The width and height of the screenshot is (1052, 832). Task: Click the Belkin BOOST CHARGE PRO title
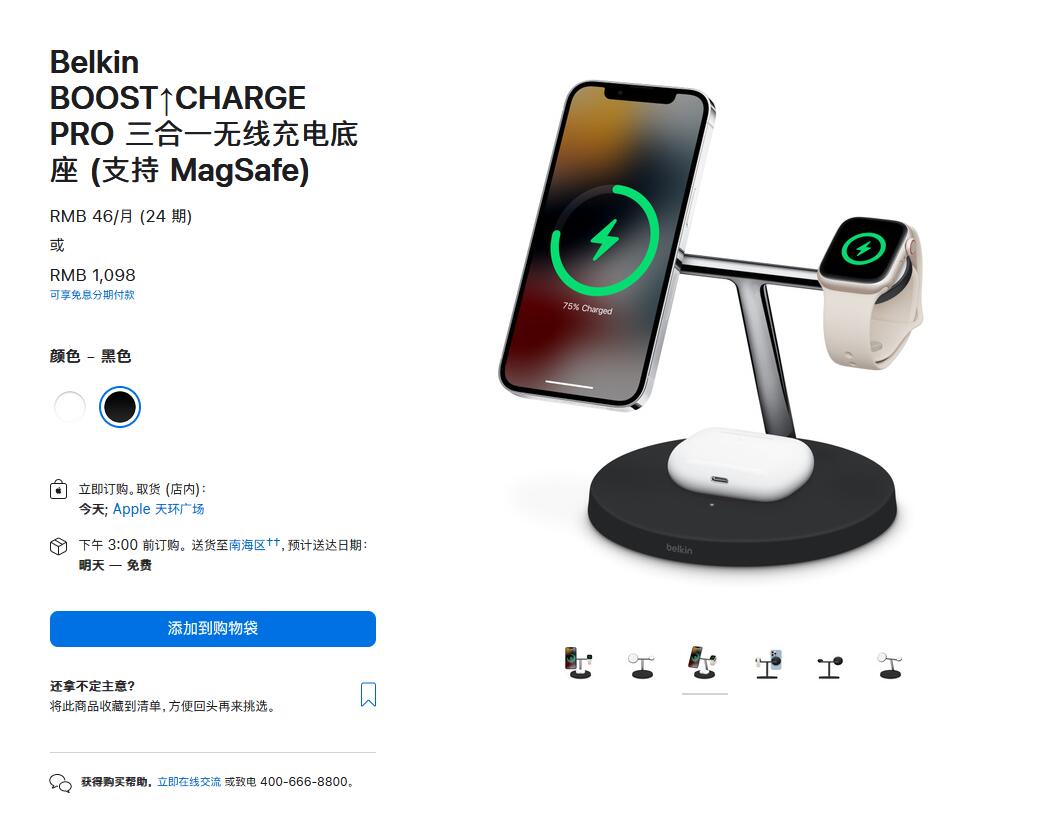pyautogui.click(x=204, y=116)
